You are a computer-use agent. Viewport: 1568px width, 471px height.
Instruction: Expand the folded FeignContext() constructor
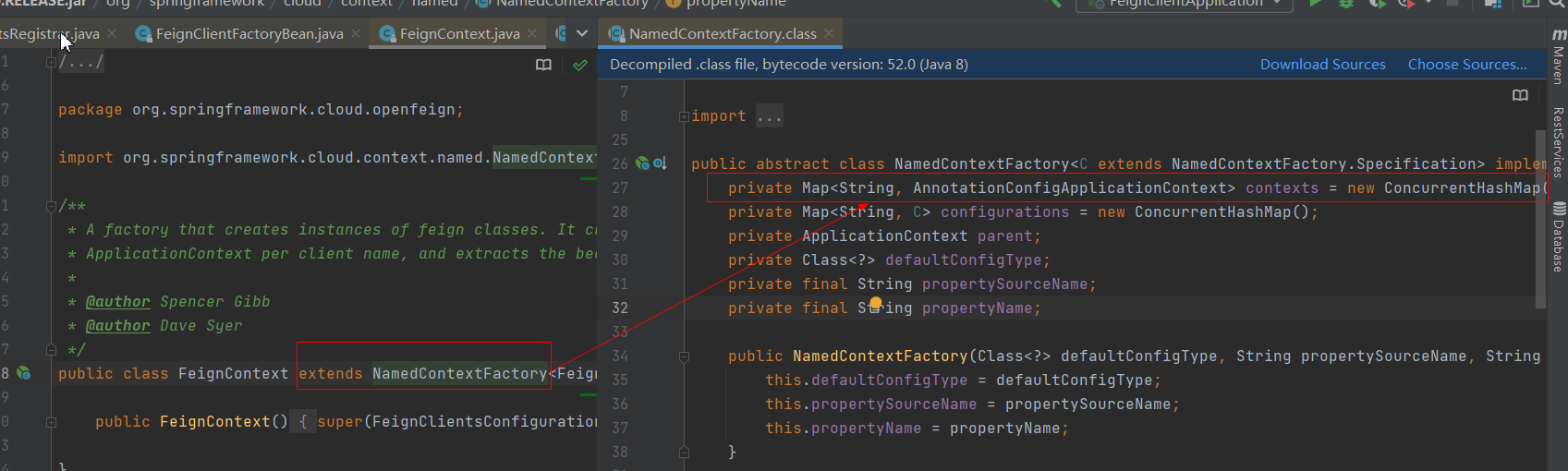pos(51,422)
